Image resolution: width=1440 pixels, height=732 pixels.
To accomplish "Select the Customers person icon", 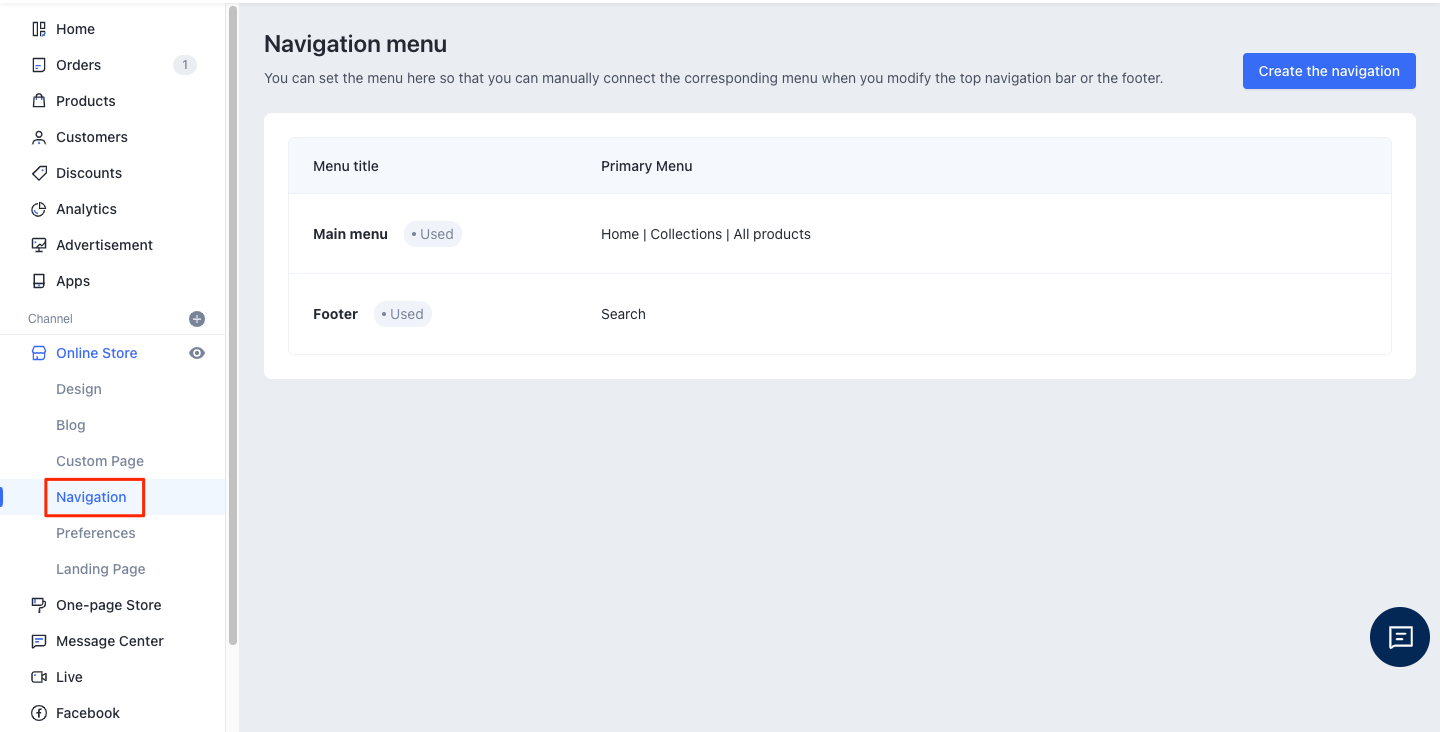I will pyautogui.click(x=39, y=137).
